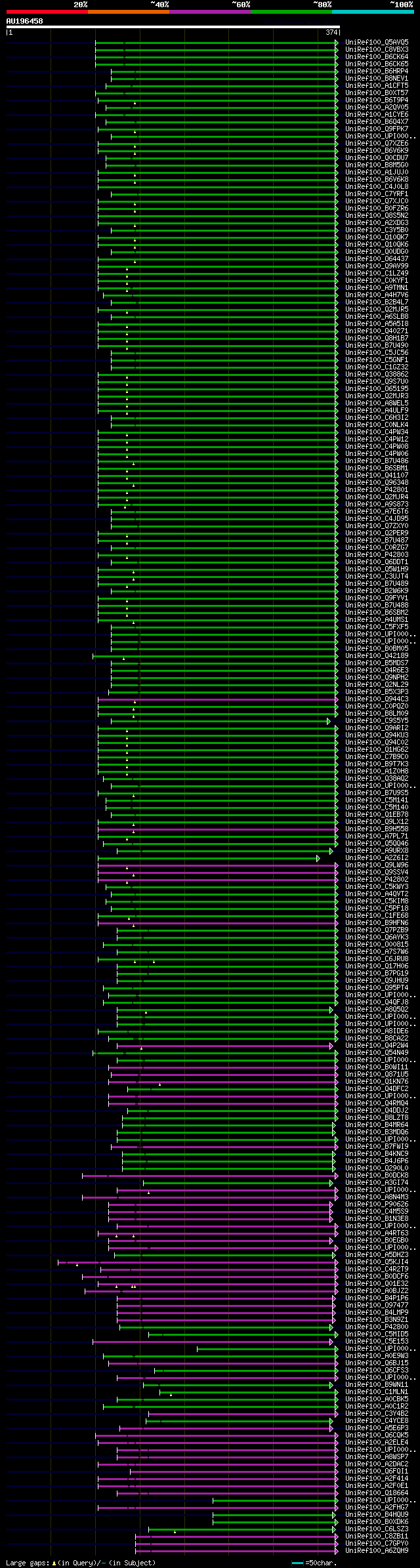Select label UniRef100_Q42189
Image resolution: width=420 pixels, height=1568 pixels.
(x=377, y=655)
